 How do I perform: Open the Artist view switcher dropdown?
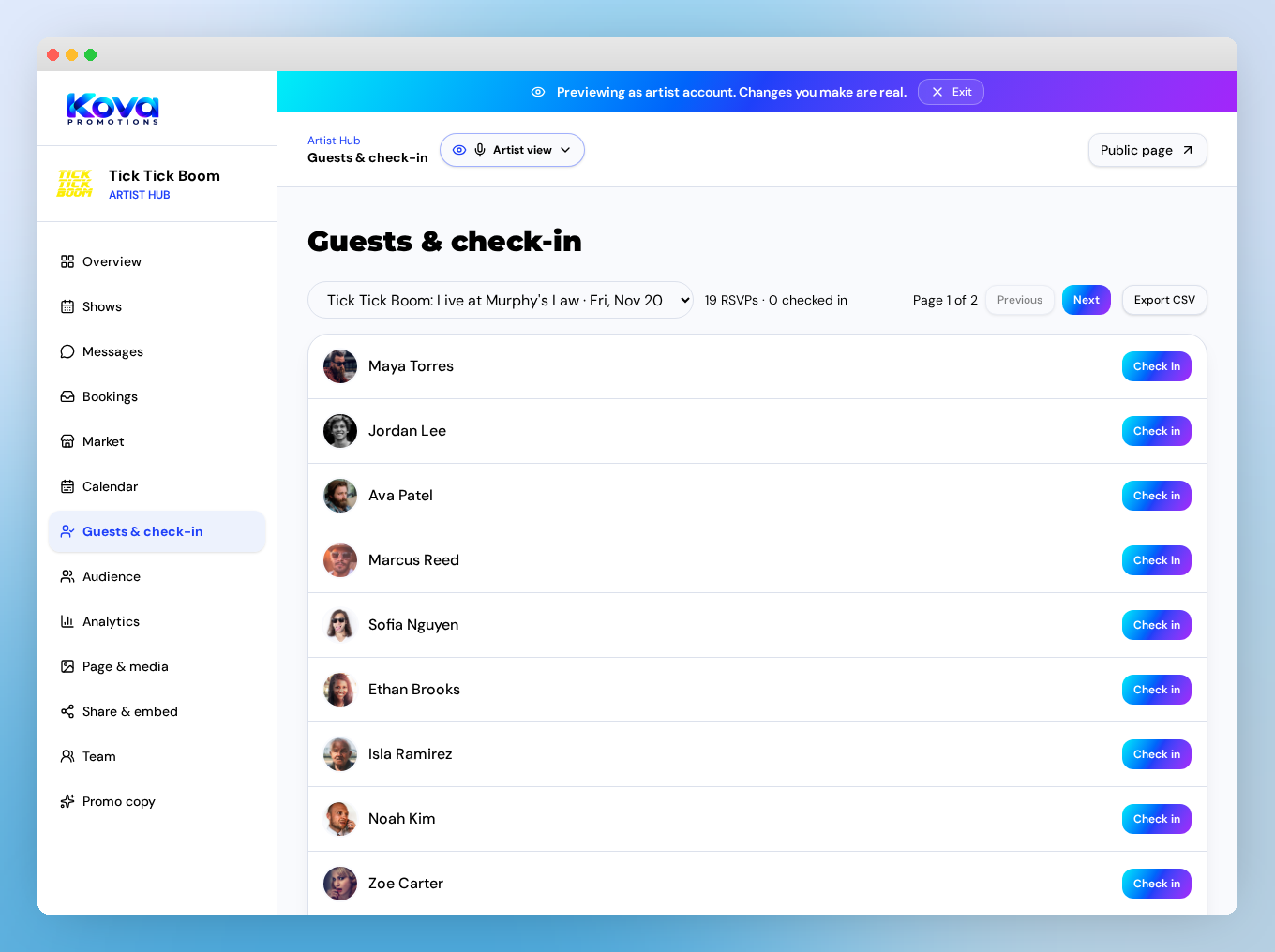click(512, 150)
